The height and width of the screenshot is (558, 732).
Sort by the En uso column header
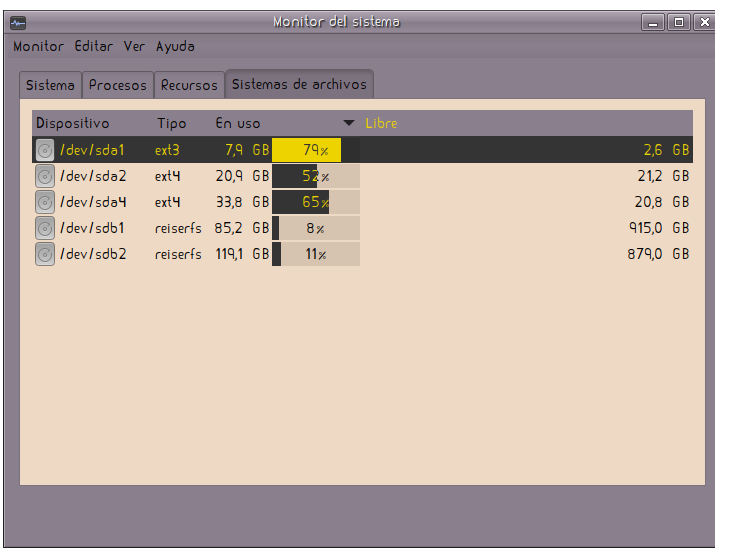[238, 123]
